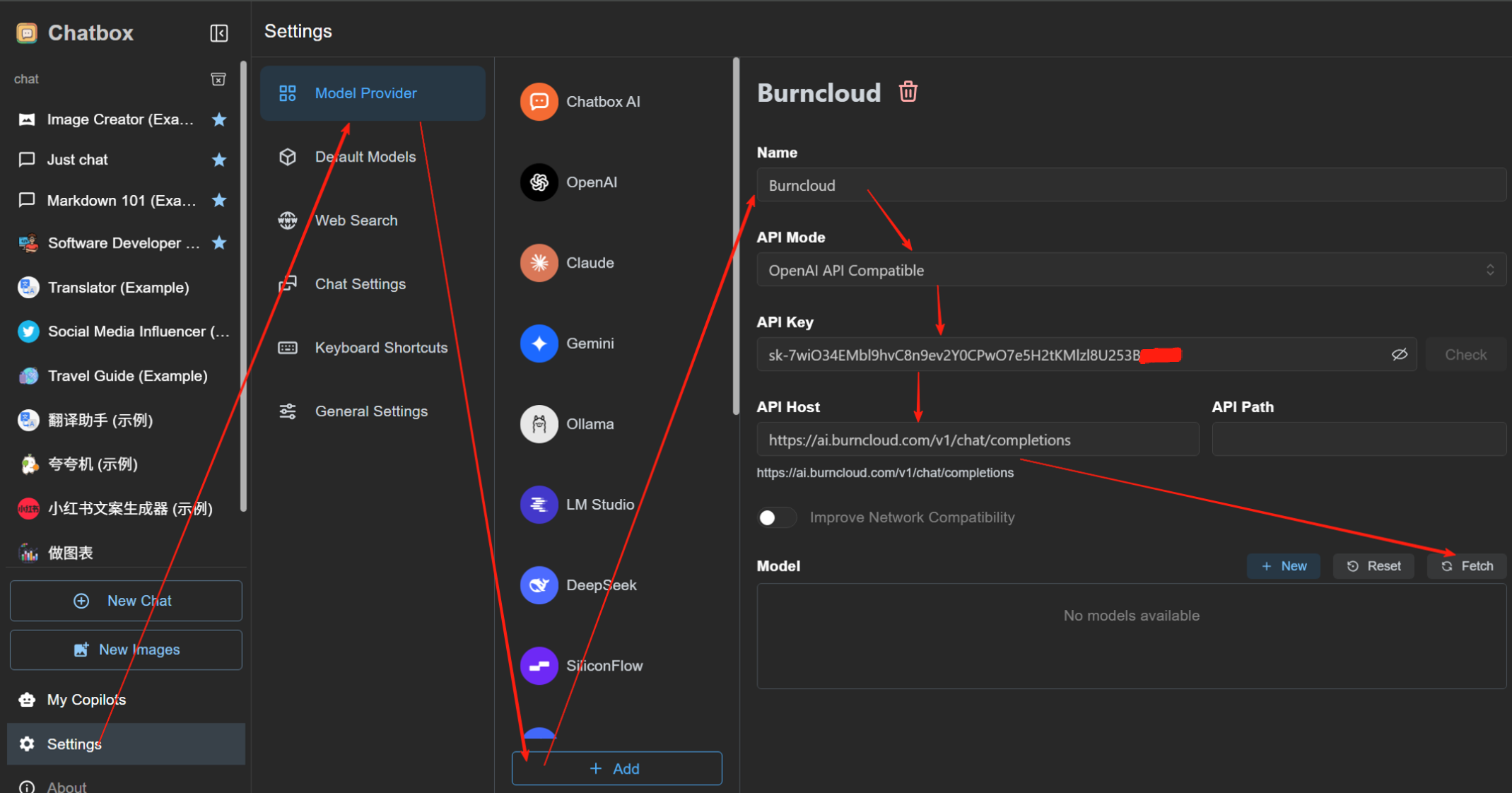
Task: Click the API Path input field
Action: tap(1359, 440)
